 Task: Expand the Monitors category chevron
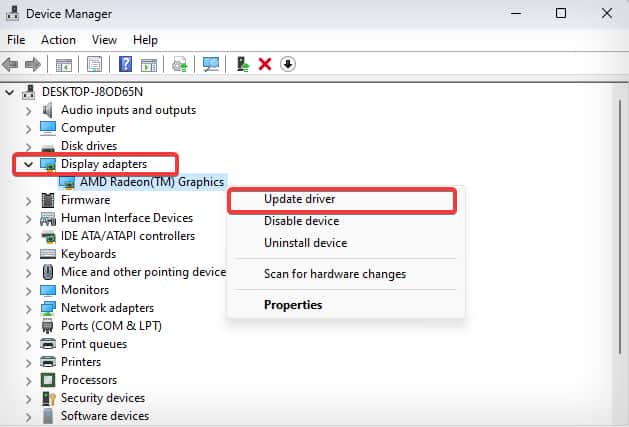pyautogui.click(x=28, y=291)
